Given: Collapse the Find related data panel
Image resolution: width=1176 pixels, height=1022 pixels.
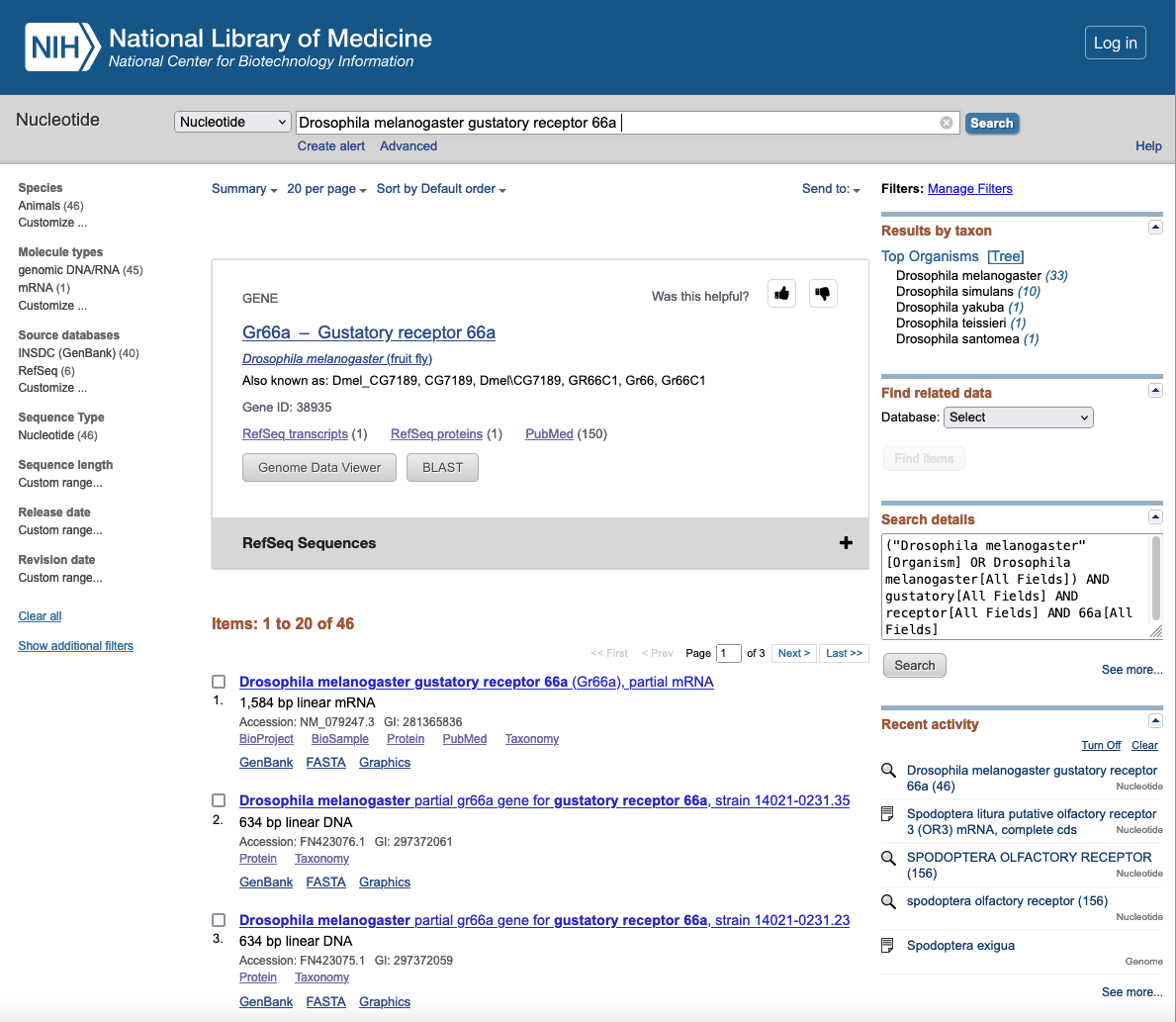Looking at the screenshot, I should click(x=1154, y=391).
